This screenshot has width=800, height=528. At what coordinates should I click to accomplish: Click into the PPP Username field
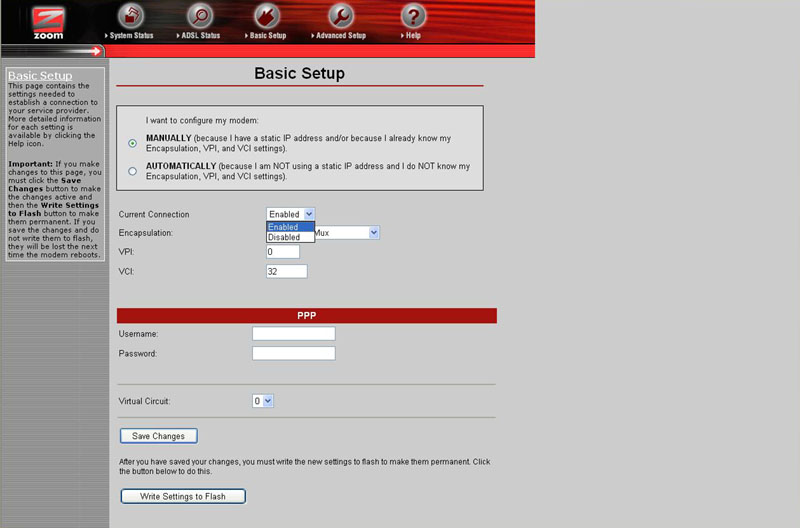point(293,333)
